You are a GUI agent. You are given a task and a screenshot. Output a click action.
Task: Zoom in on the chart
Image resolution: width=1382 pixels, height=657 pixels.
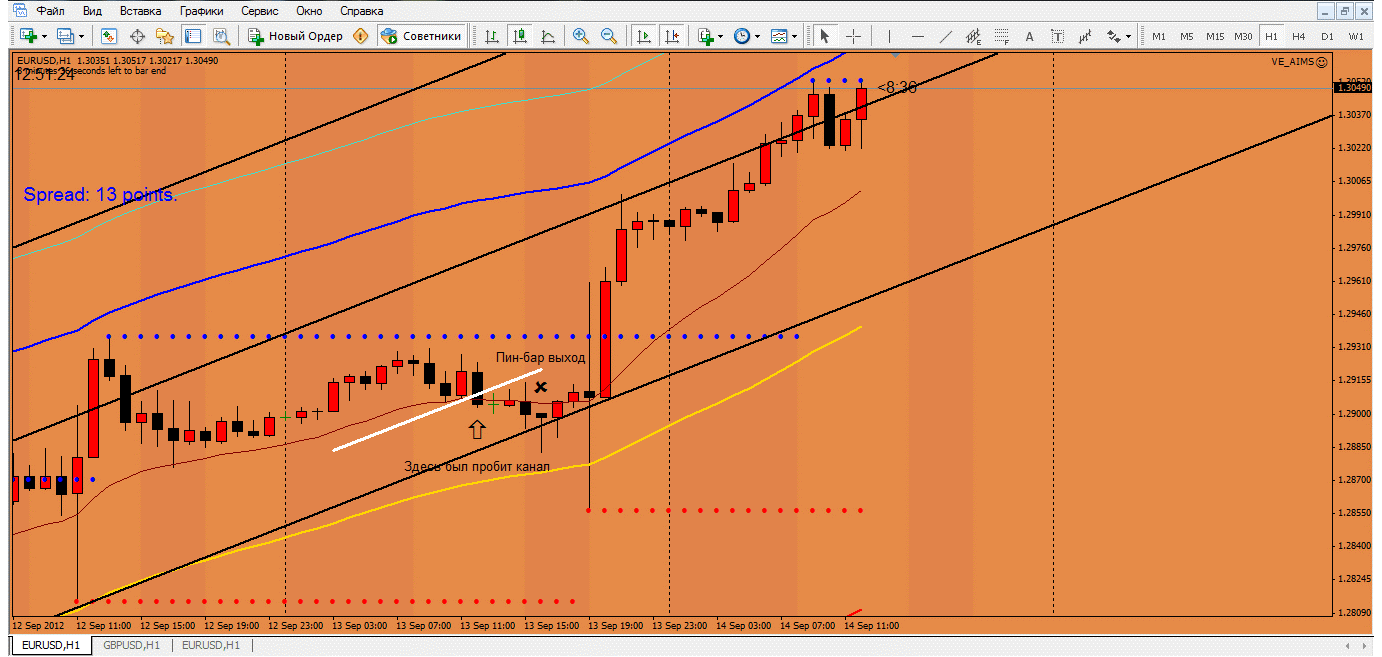pos(581,36)
